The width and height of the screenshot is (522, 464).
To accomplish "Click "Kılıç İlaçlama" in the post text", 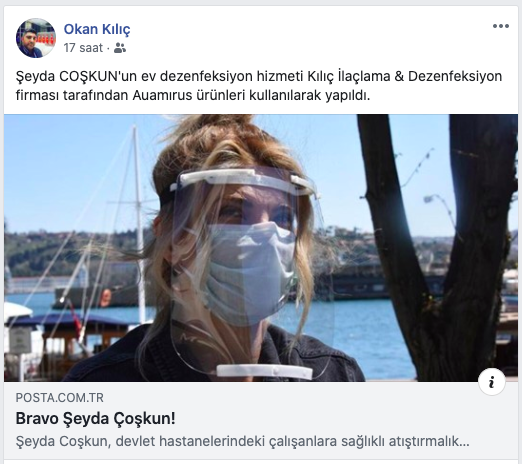I will (x=348, y=76).
